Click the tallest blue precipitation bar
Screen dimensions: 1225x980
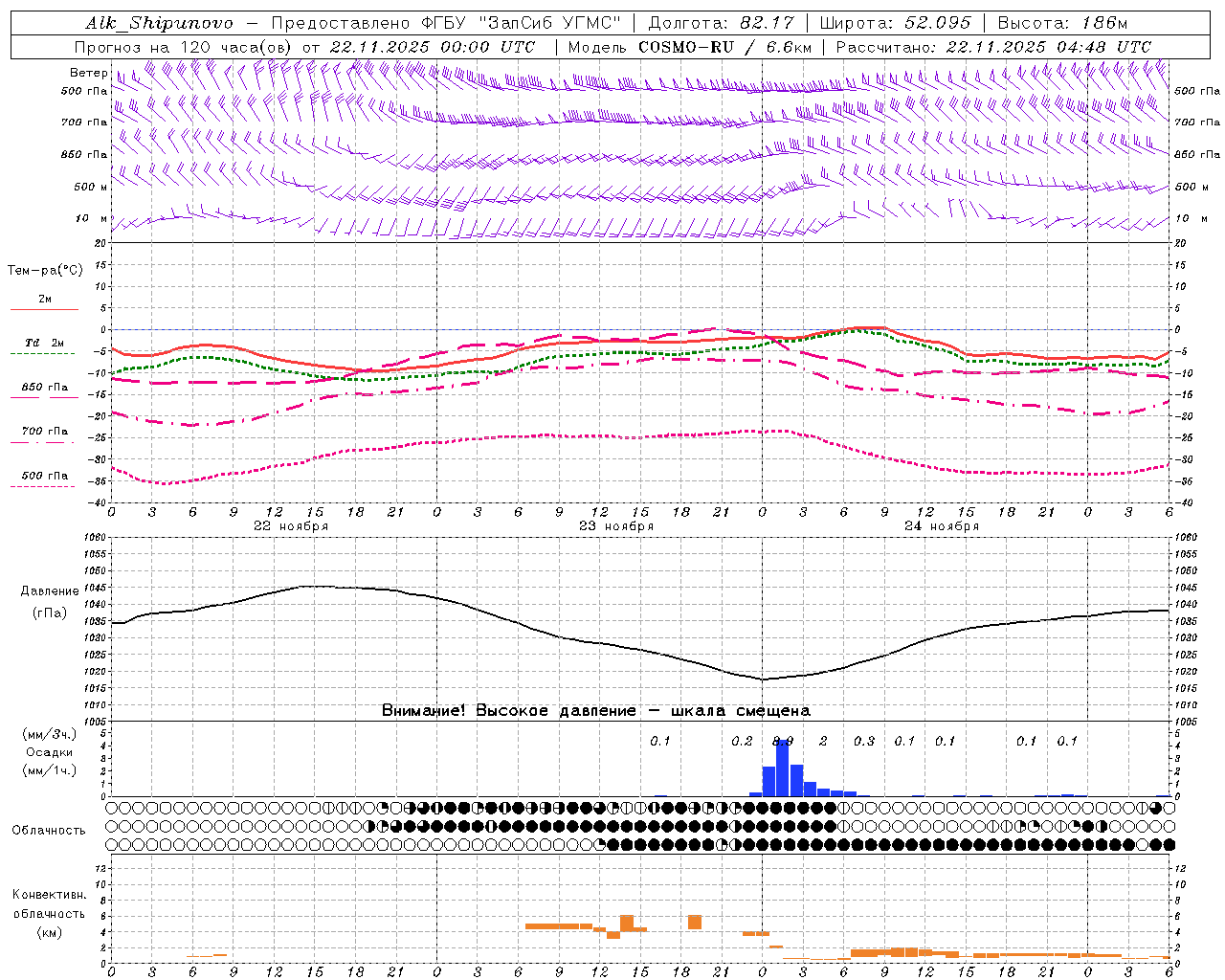point(782,768)
